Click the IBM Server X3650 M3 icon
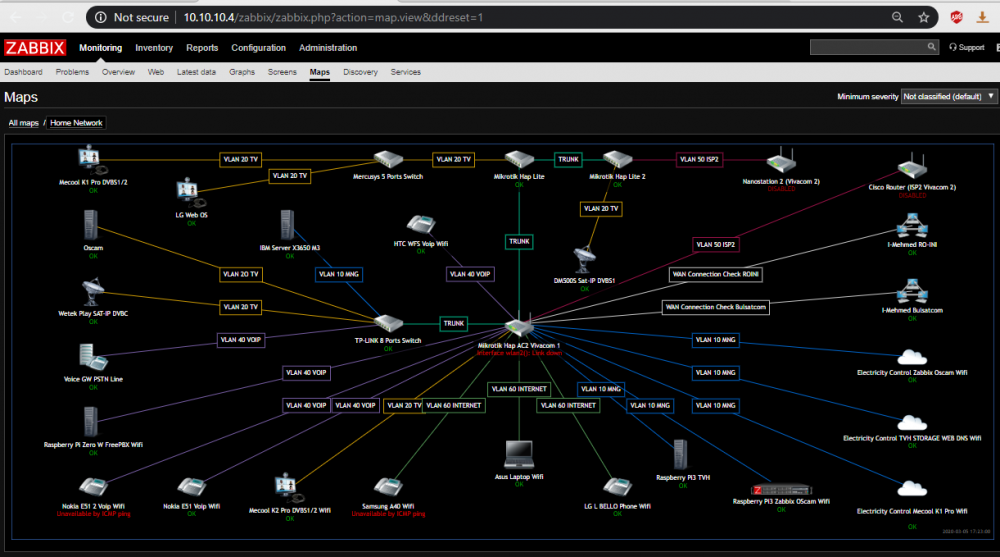This screenshot has height=557, width=1000. pos(288,226)
